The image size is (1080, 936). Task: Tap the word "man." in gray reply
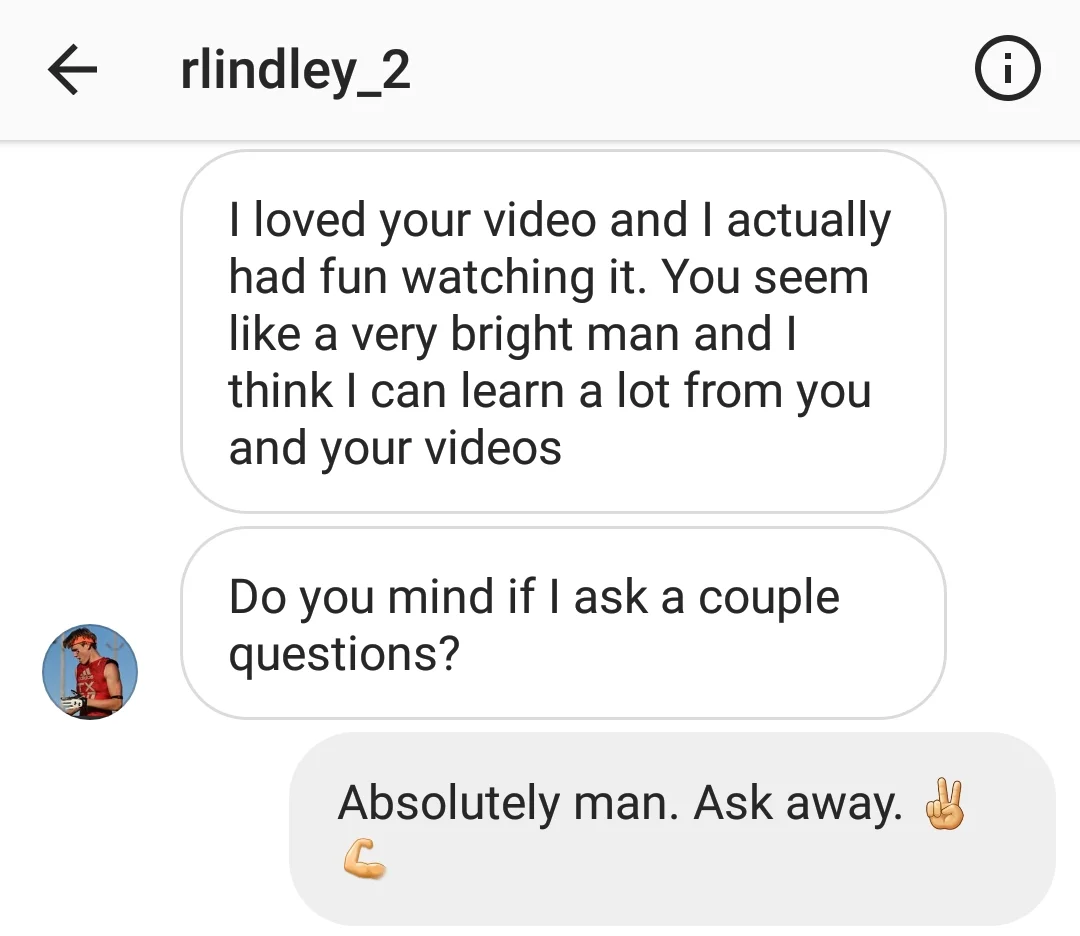(625, 804)
